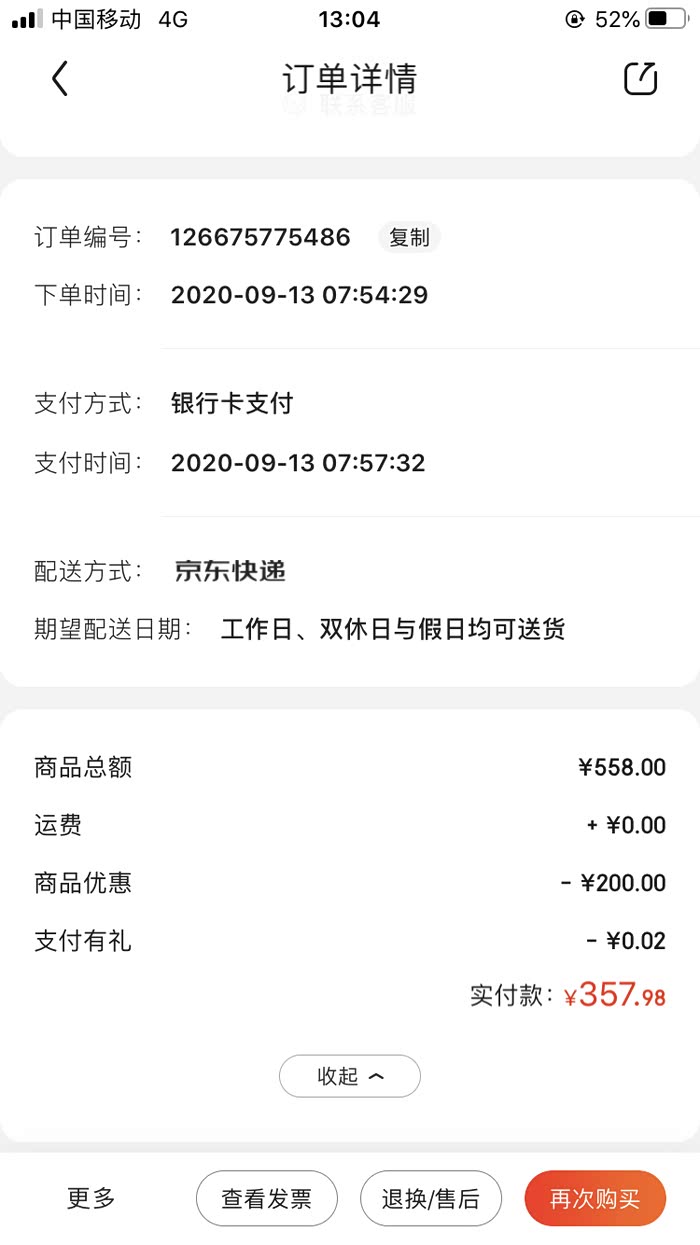Tap the cellular signal bars icon
The image size is (700, 1245).
[x=27, y=19]
